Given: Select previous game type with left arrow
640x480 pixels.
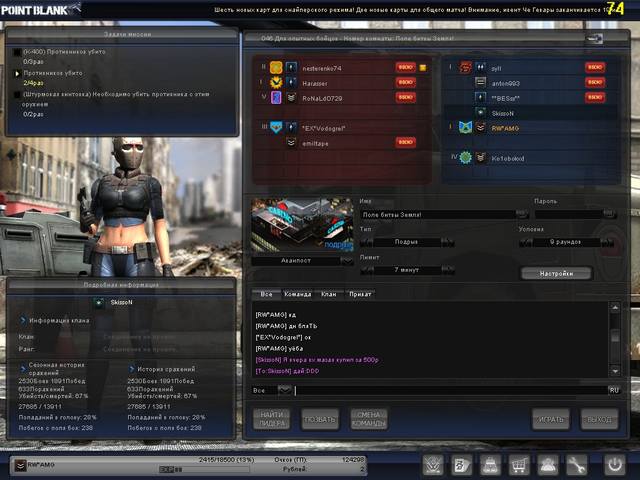Looking at the screenshot, I should click(x=367, y=242).
